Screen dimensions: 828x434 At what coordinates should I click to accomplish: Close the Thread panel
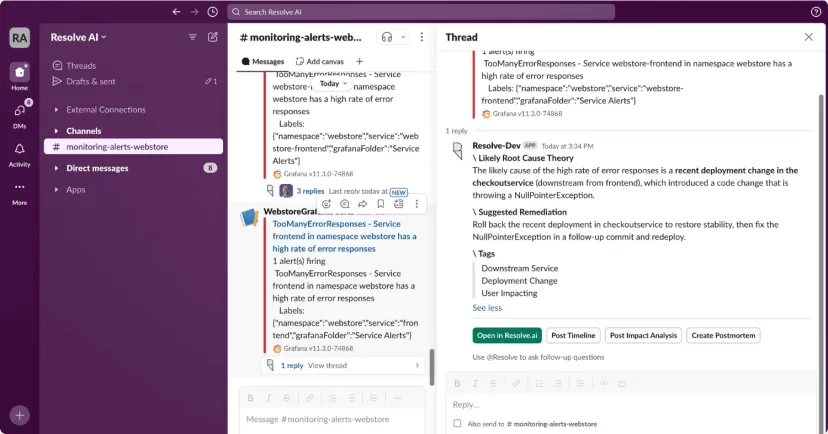[x=808, y=37]
